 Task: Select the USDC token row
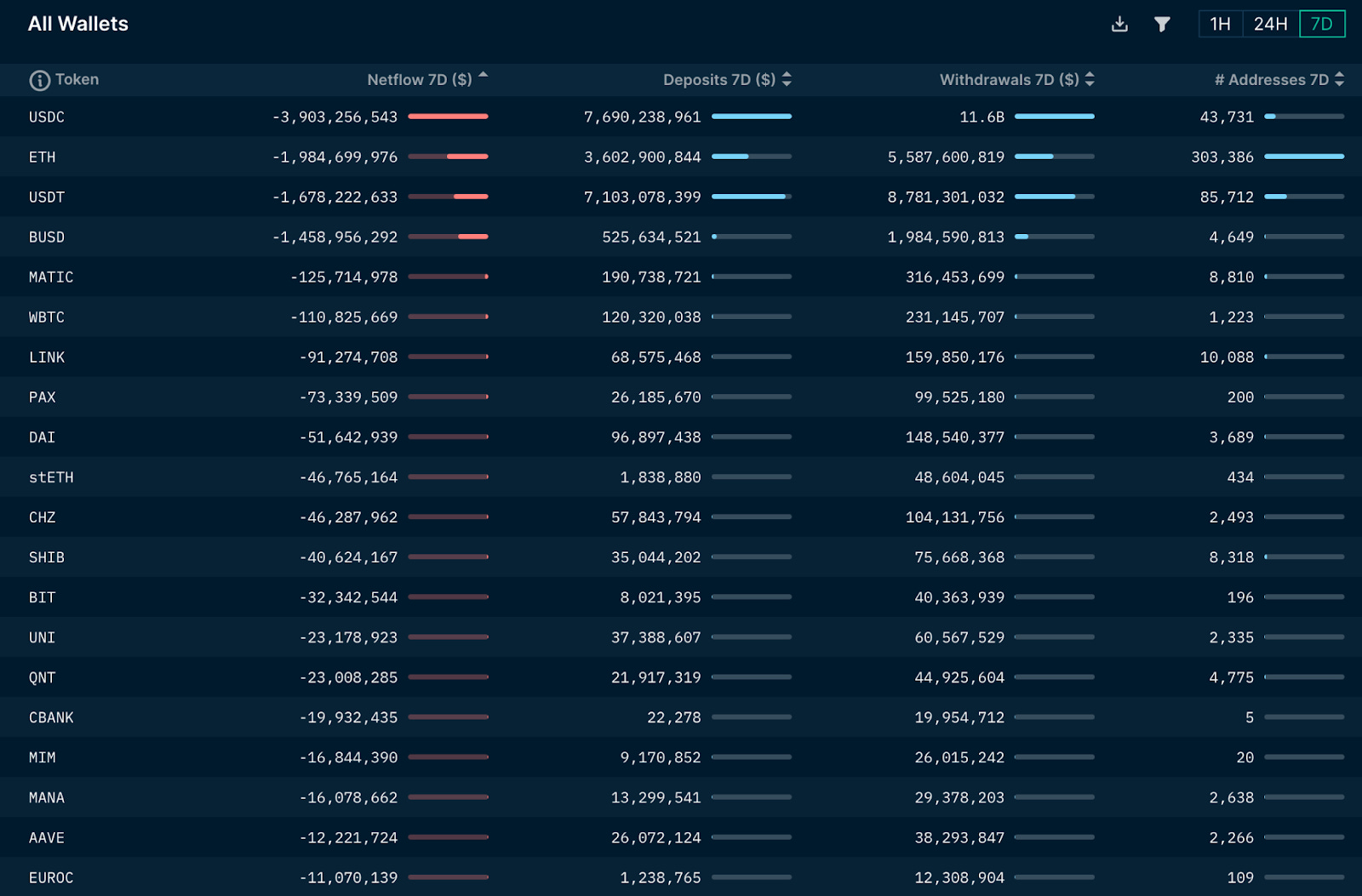coord(681,117)
